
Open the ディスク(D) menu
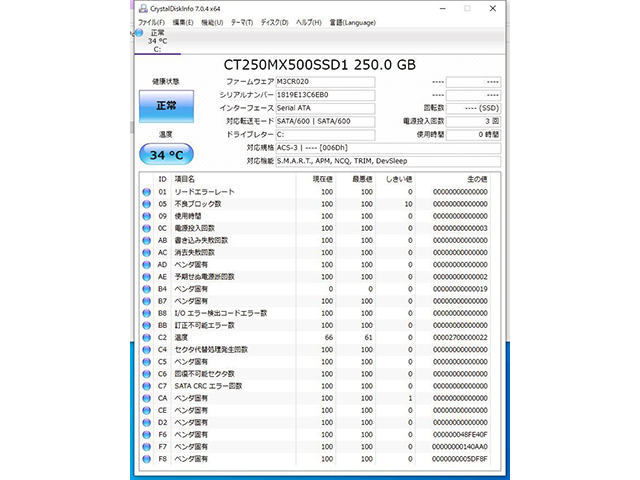274,22
